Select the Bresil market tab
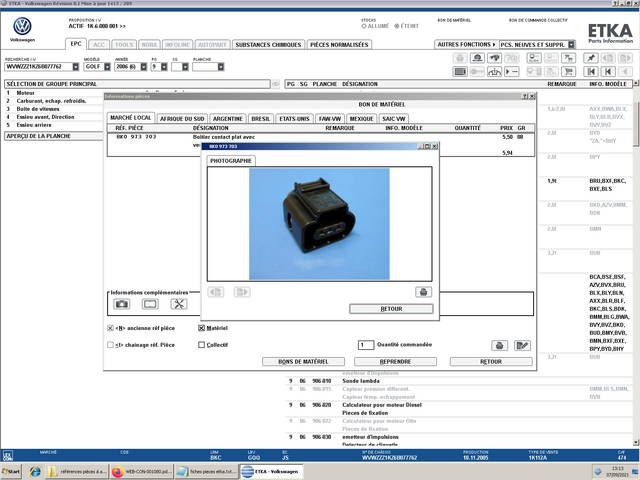 tap(260, 119)
